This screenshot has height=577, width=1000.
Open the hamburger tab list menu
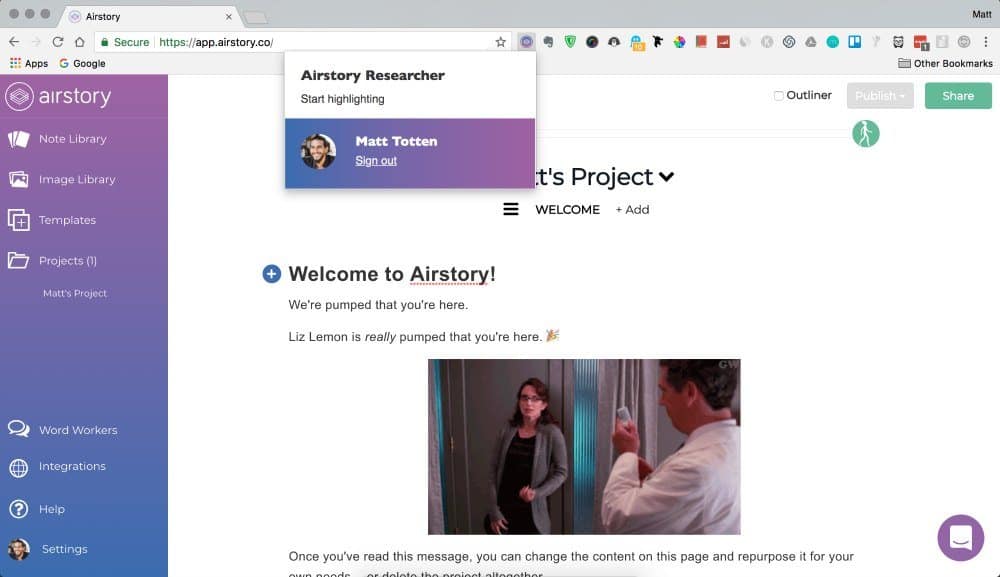pyautogui.click(x=511, y=209)
